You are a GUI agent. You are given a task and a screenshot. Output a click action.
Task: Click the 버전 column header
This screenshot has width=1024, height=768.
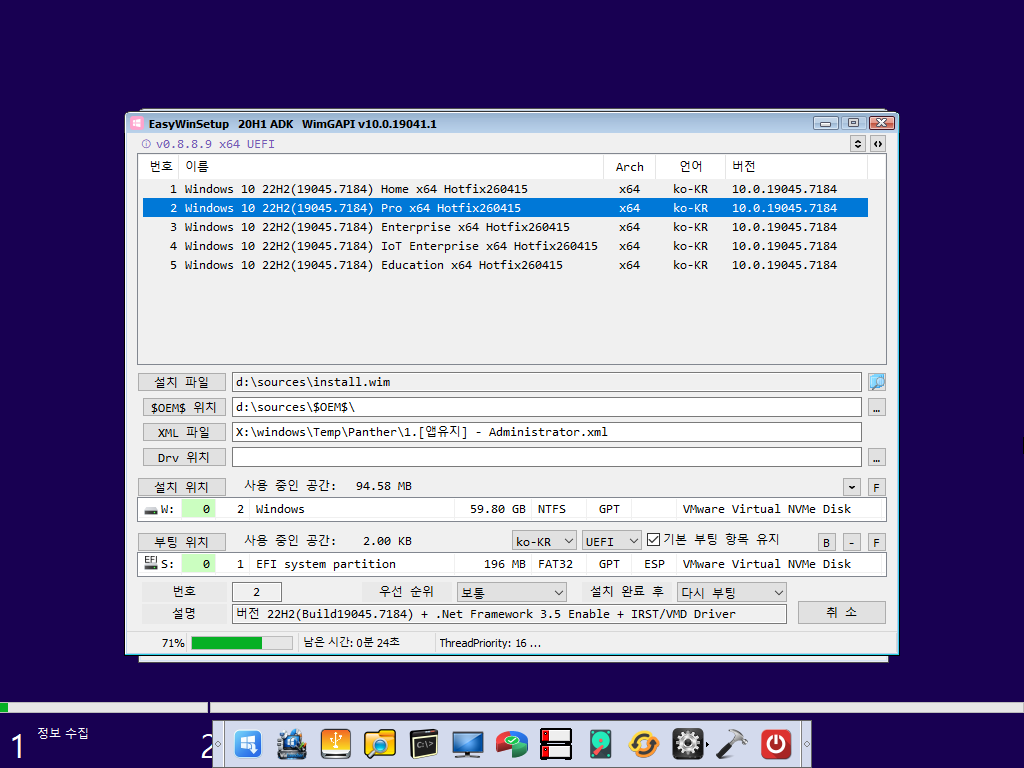click(x=796, y=167)
